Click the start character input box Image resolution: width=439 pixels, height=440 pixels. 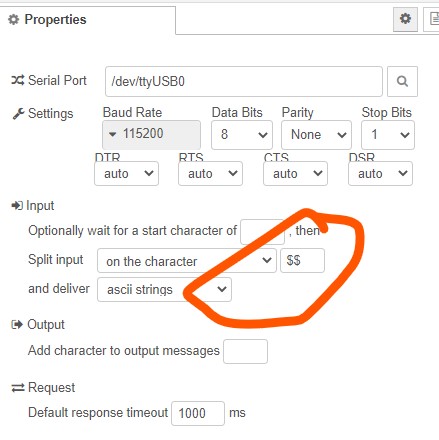(x=262, y=231)
